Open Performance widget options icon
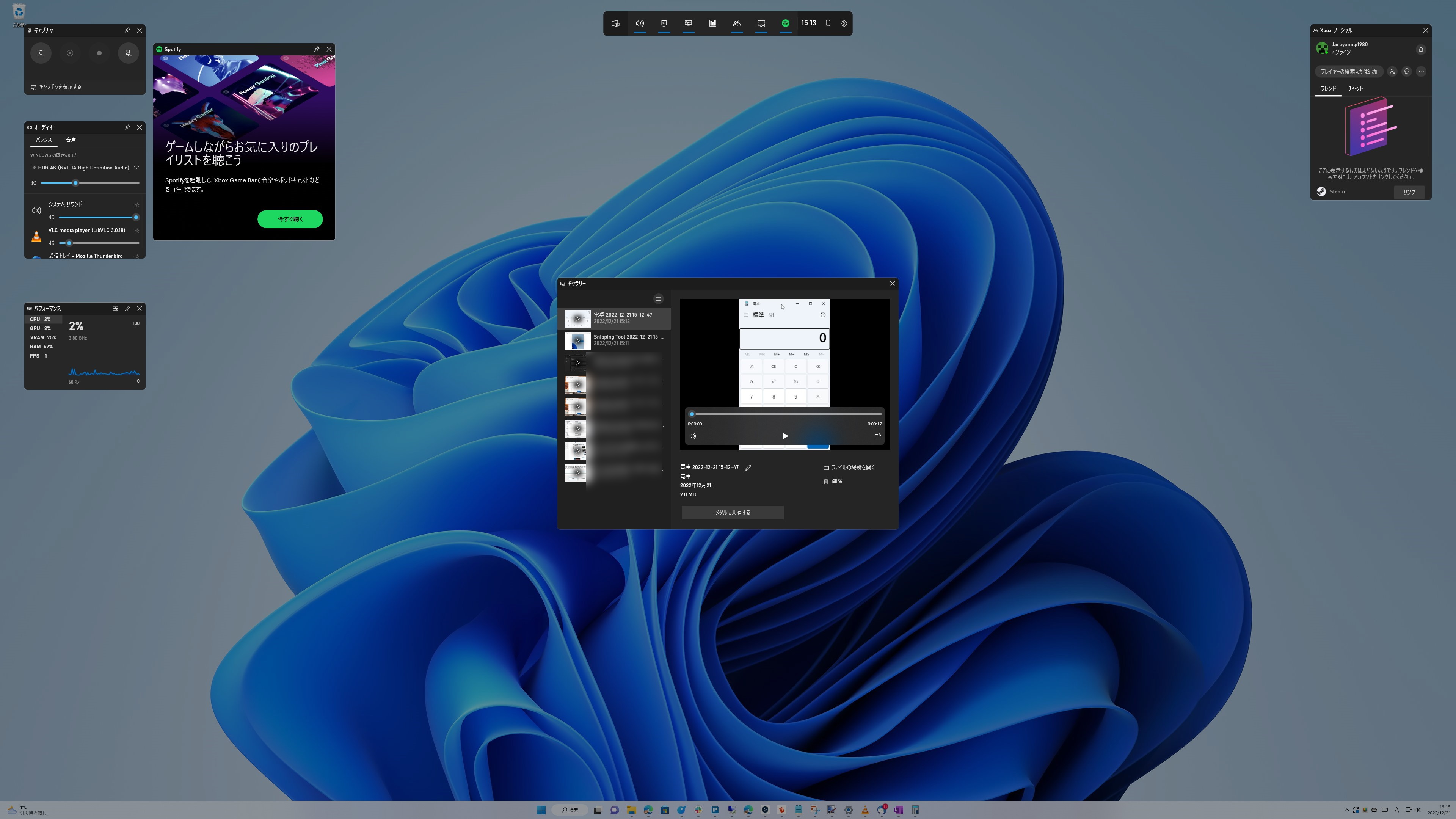The image size is (1456, 819). tap(115, 309)
